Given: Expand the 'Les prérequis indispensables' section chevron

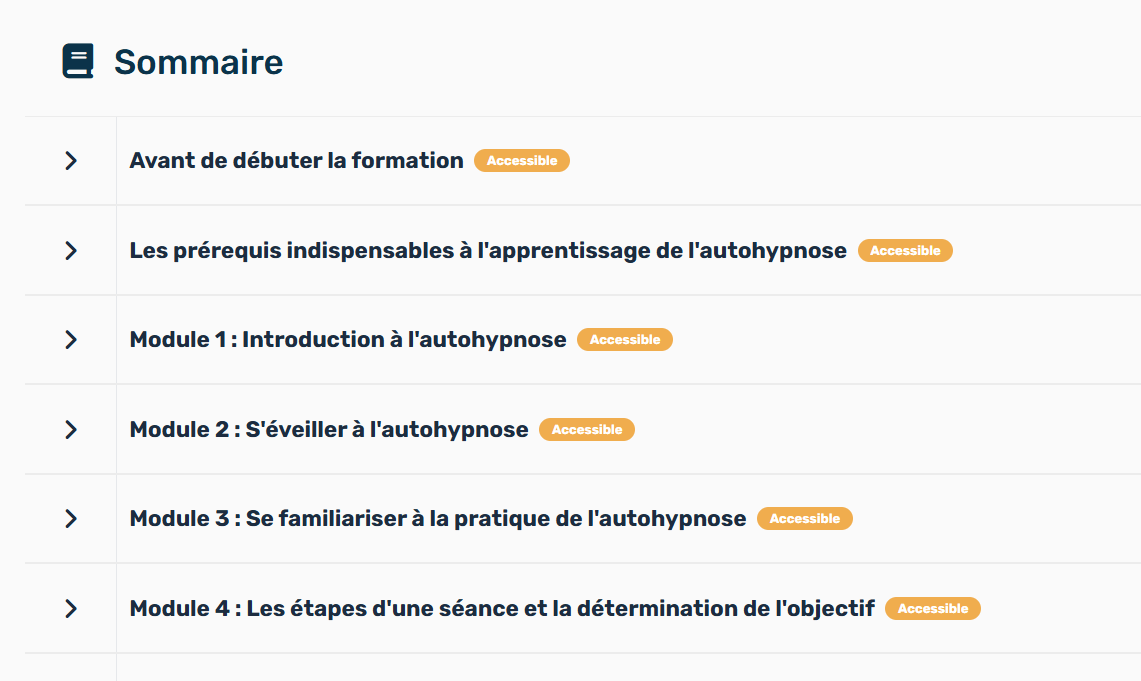Looking at the screenshot, I should (x=70, y=250).
